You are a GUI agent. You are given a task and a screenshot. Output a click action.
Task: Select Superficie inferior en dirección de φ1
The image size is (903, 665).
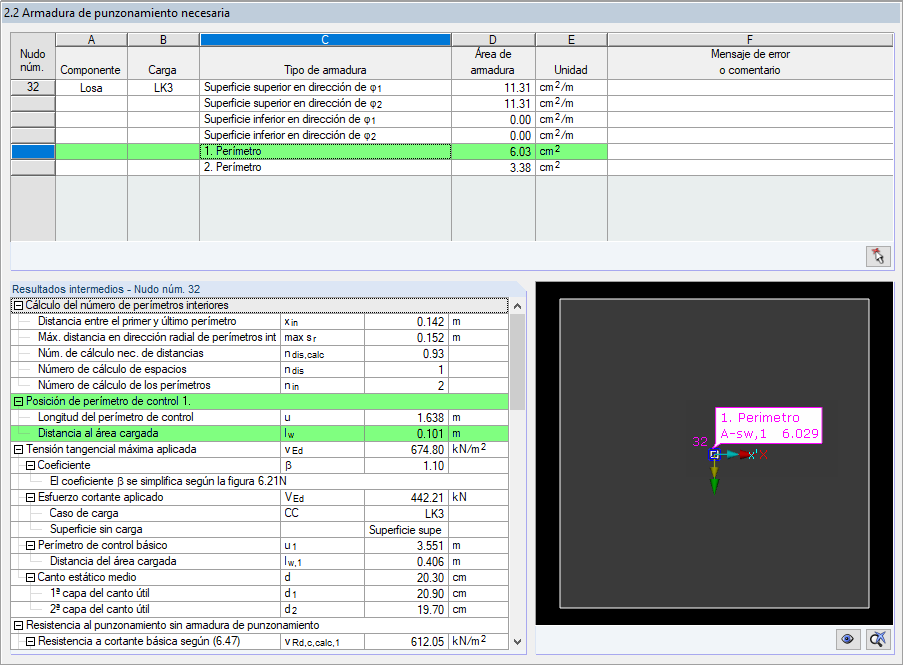tap(325, 119)
